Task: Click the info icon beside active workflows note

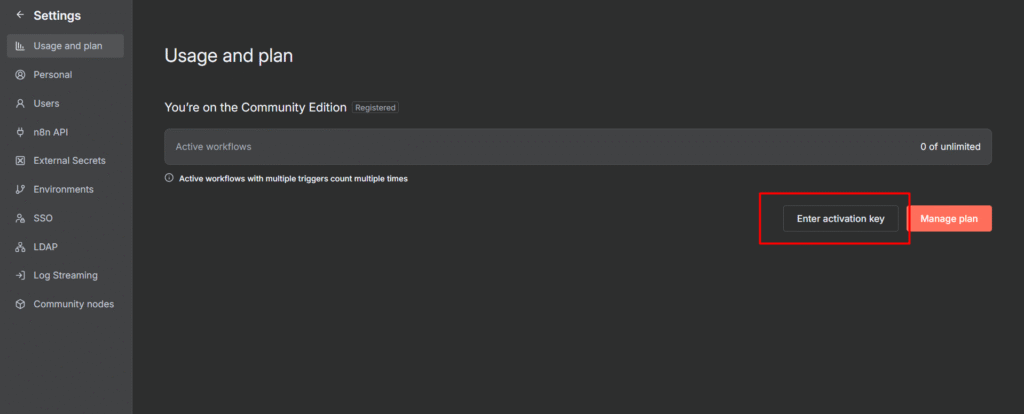Action: click(169, 179)
